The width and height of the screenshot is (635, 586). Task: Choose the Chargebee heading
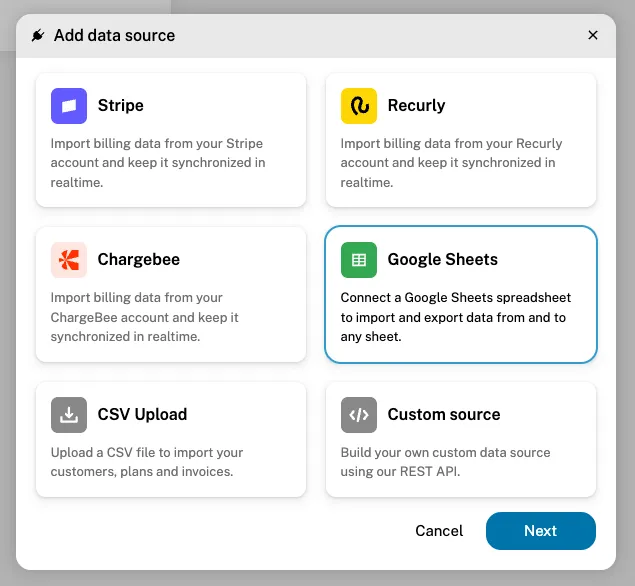click(x=139, y=259)
